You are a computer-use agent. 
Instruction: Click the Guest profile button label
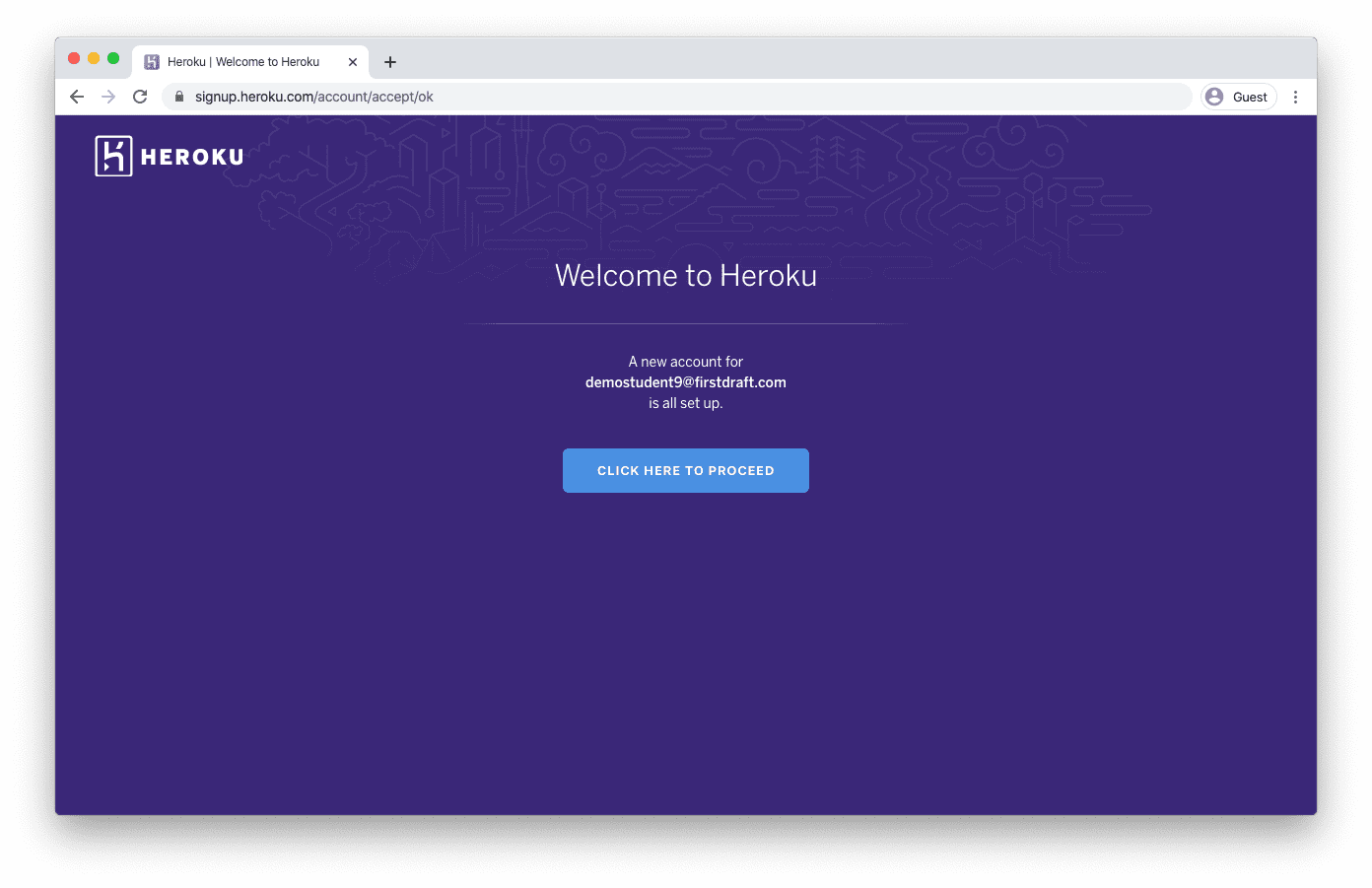pos(1250,97)
